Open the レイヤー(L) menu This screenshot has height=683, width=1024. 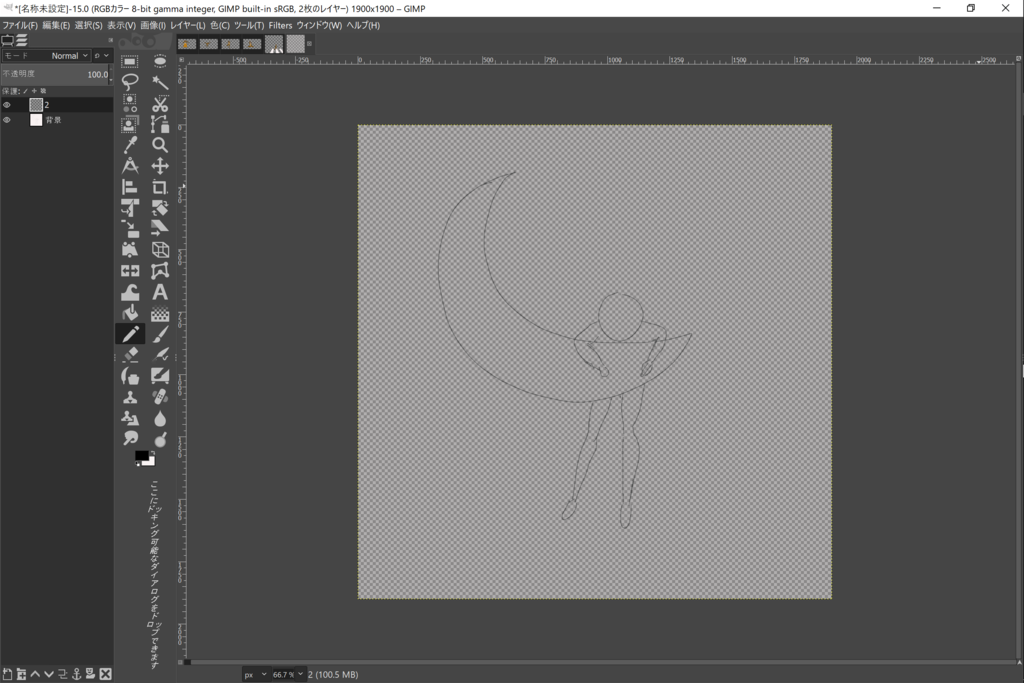coord(188,25)
